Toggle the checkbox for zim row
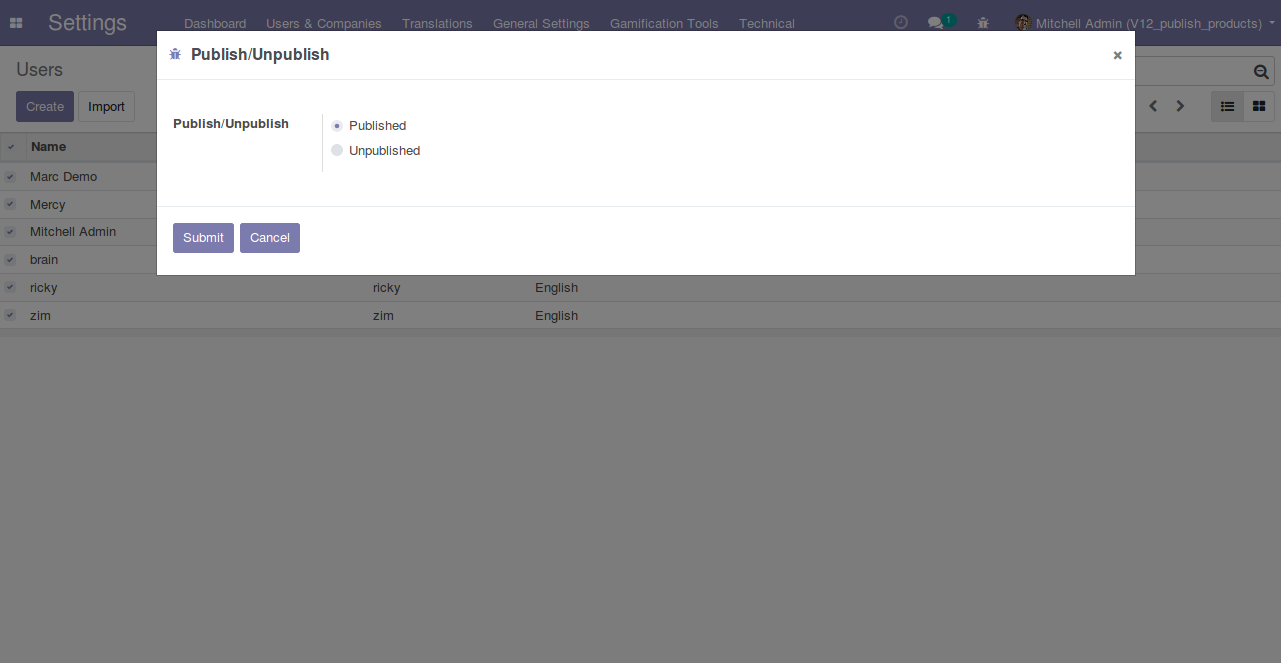The width and height of the screenshot is (1281, 663). point(10,316)
